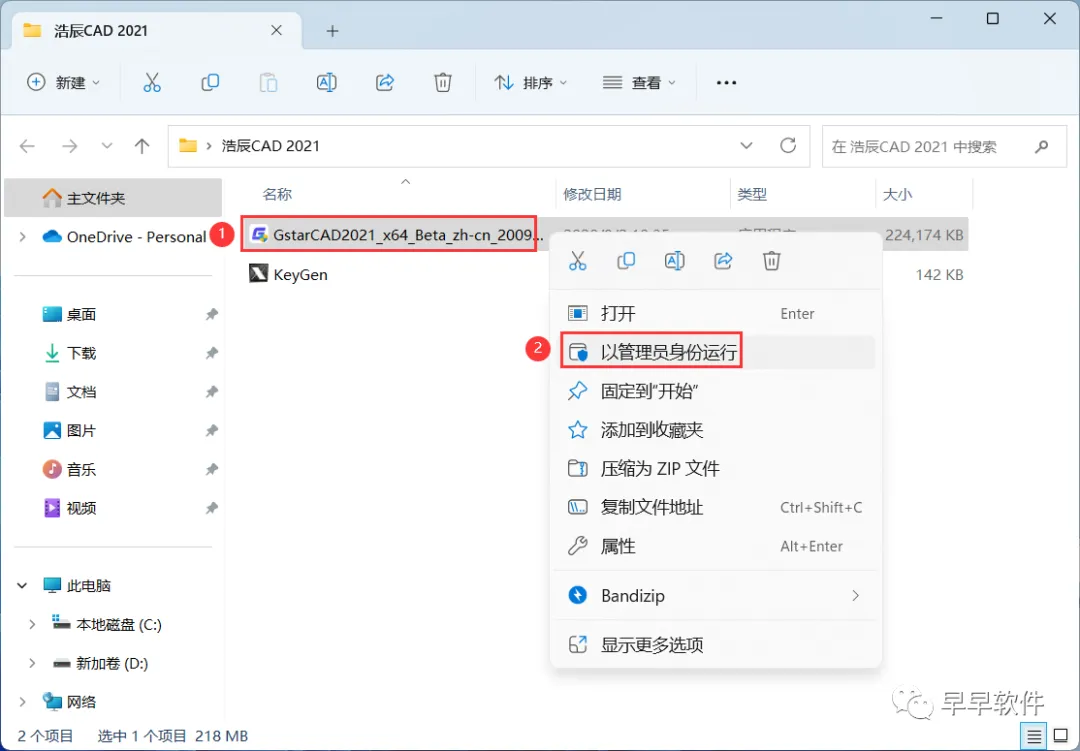Open the 新建 dropdown
Viewport: 1080px width, 751px height.
[63, 83]
